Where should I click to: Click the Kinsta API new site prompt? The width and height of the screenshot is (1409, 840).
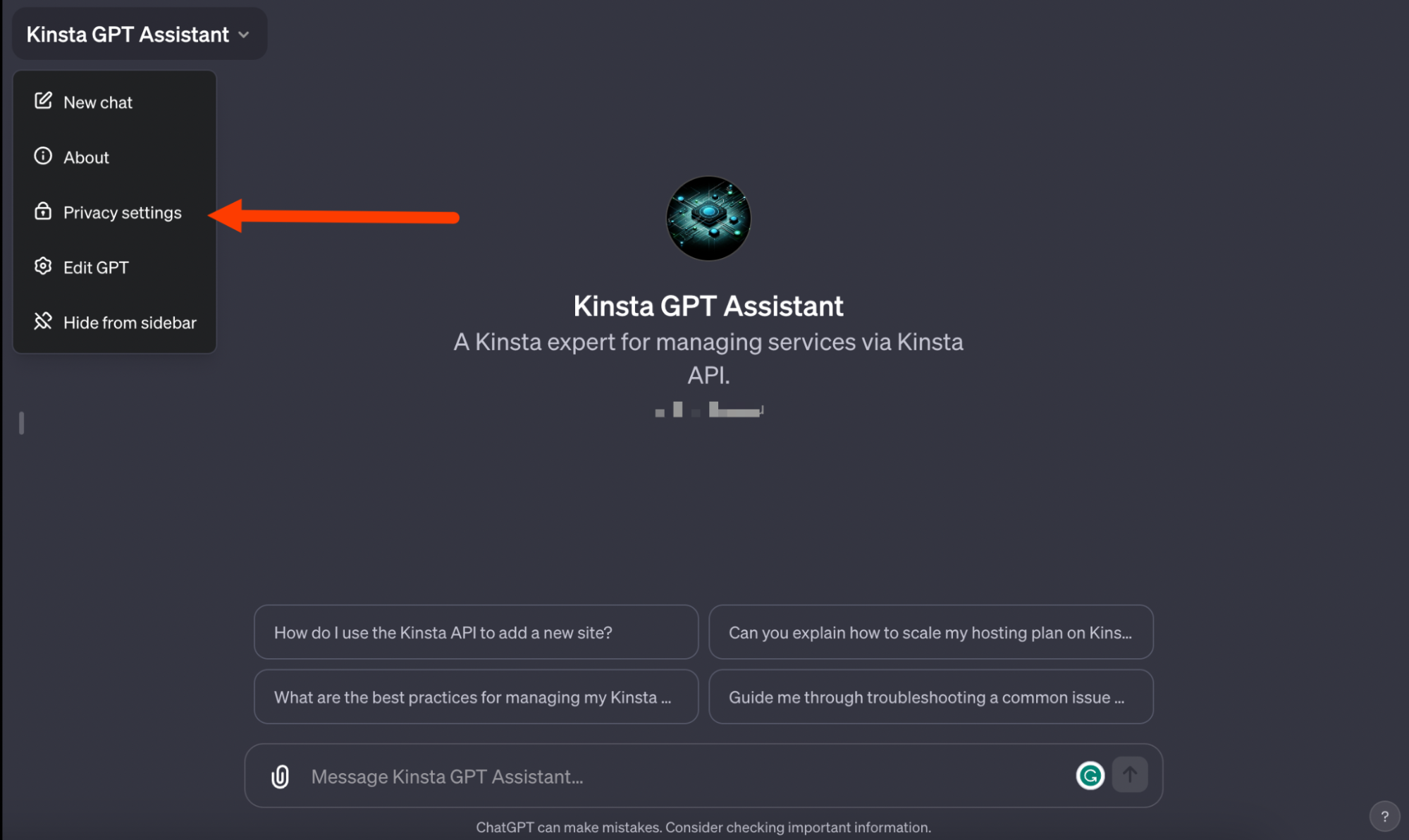(476, 633)
